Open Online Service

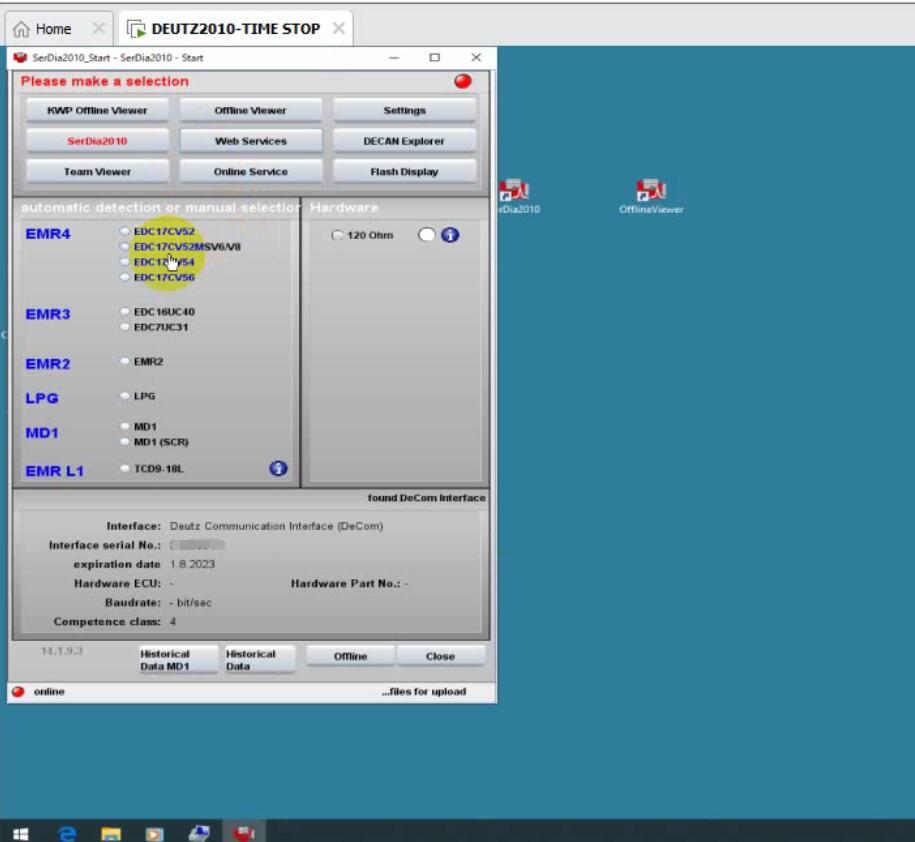pos(250,172)
